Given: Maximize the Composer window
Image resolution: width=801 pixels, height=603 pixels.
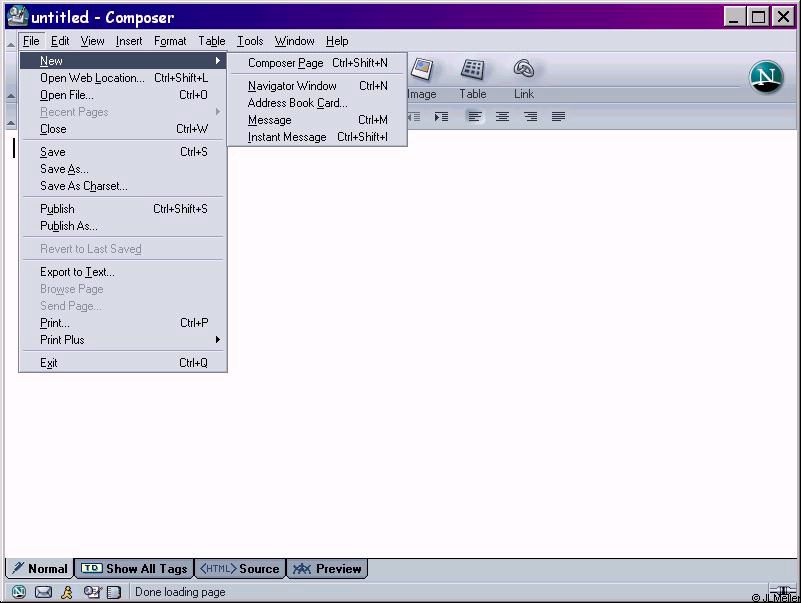Looking at the screenshot, I should [759, 17].
